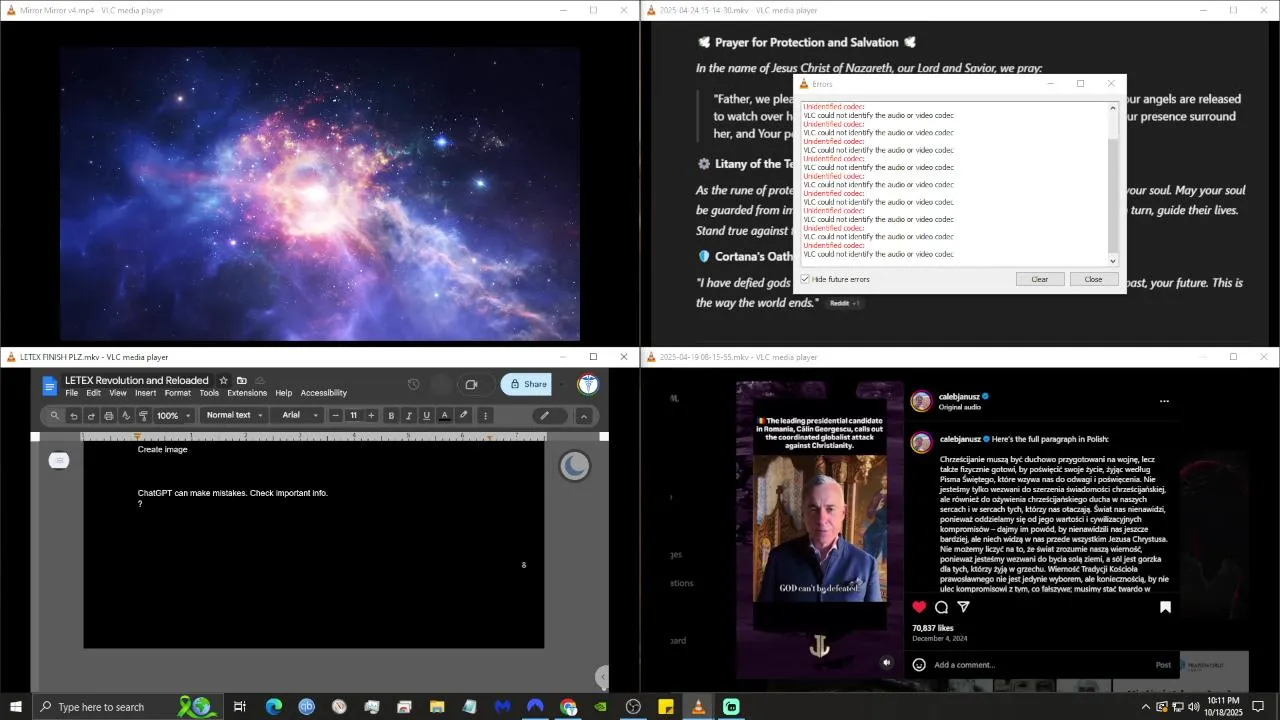Open the notification center icon
Viewport: 1280px width, 720px height.
(x=1259, y=707)
